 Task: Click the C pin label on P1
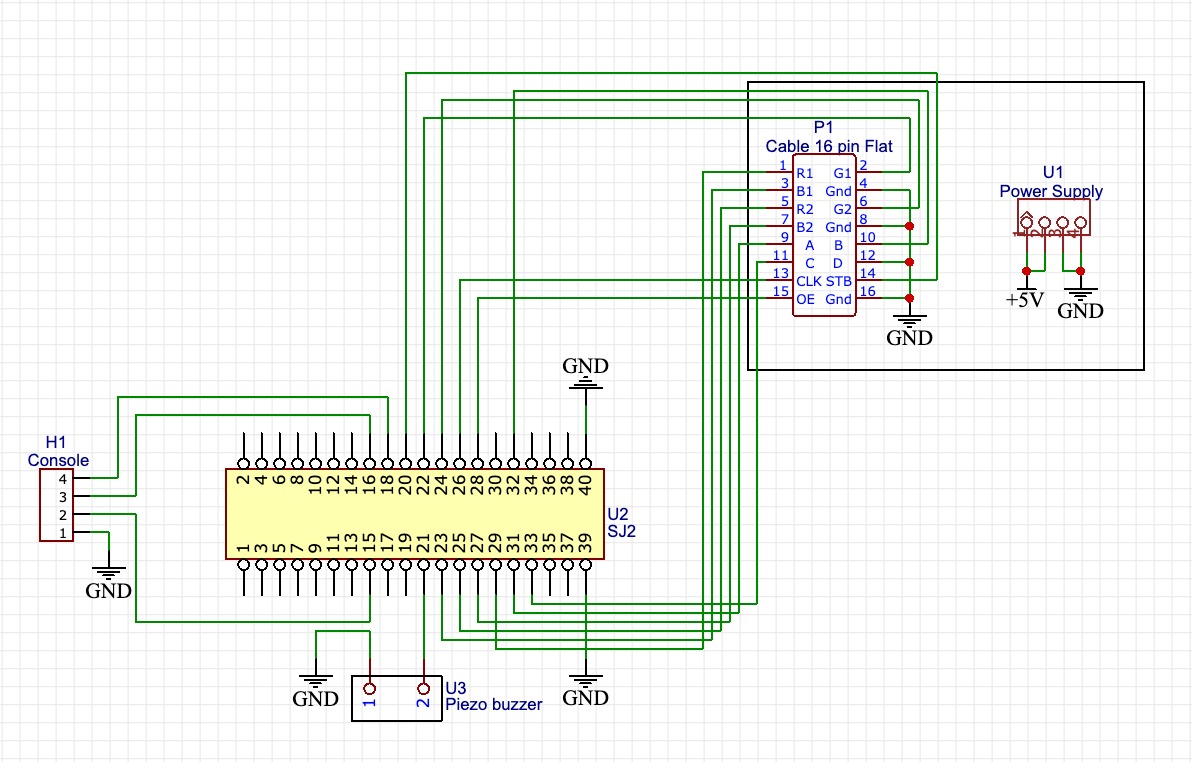pos(810,264)
